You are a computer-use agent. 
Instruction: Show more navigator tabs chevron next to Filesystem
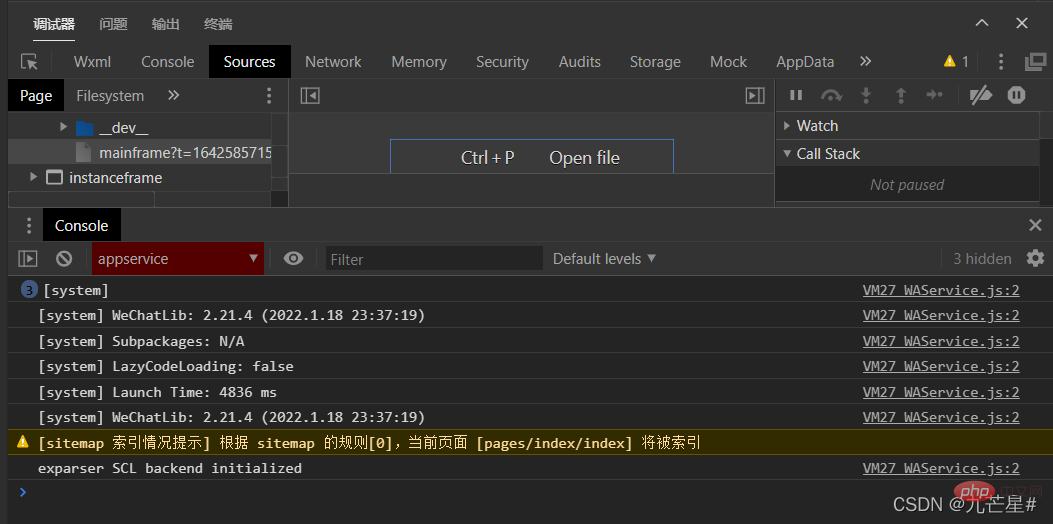pos(173,95)
